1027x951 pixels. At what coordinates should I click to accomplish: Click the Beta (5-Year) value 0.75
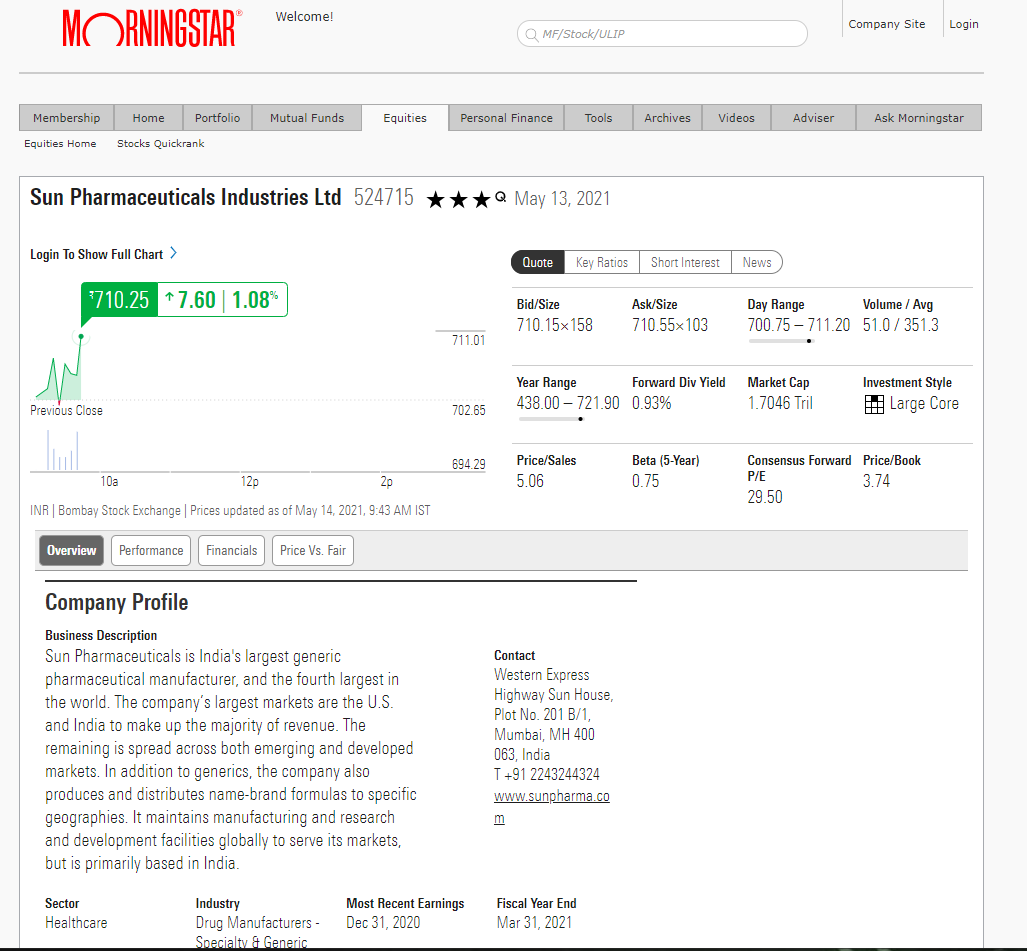pyautogui.click(x=646, y=481)
